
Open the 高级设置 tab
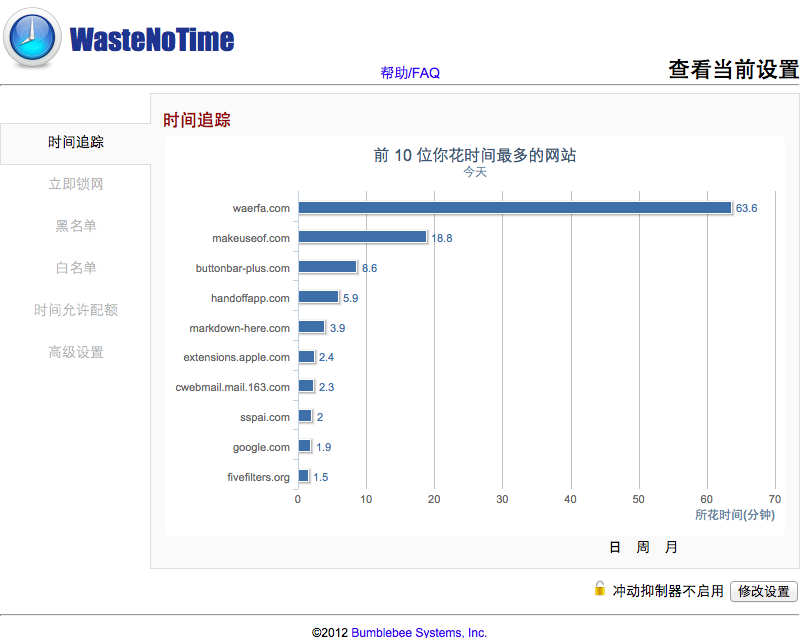(76, 352)
